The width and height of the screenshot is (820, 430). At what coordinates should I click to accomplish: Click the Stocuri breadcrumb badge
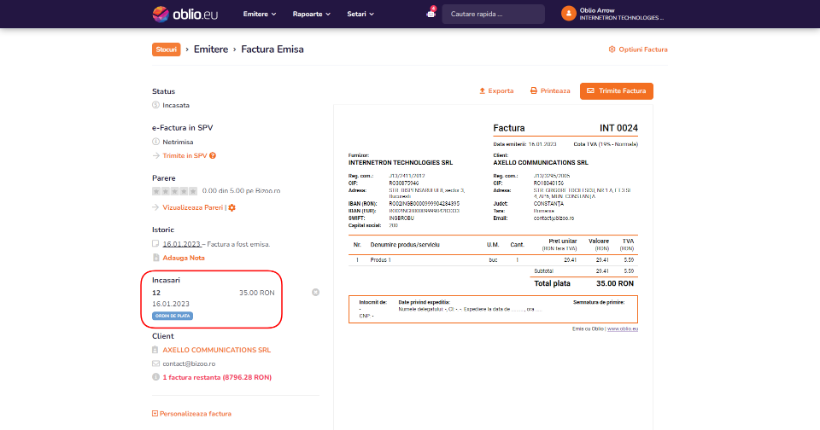tap(166, 49)
